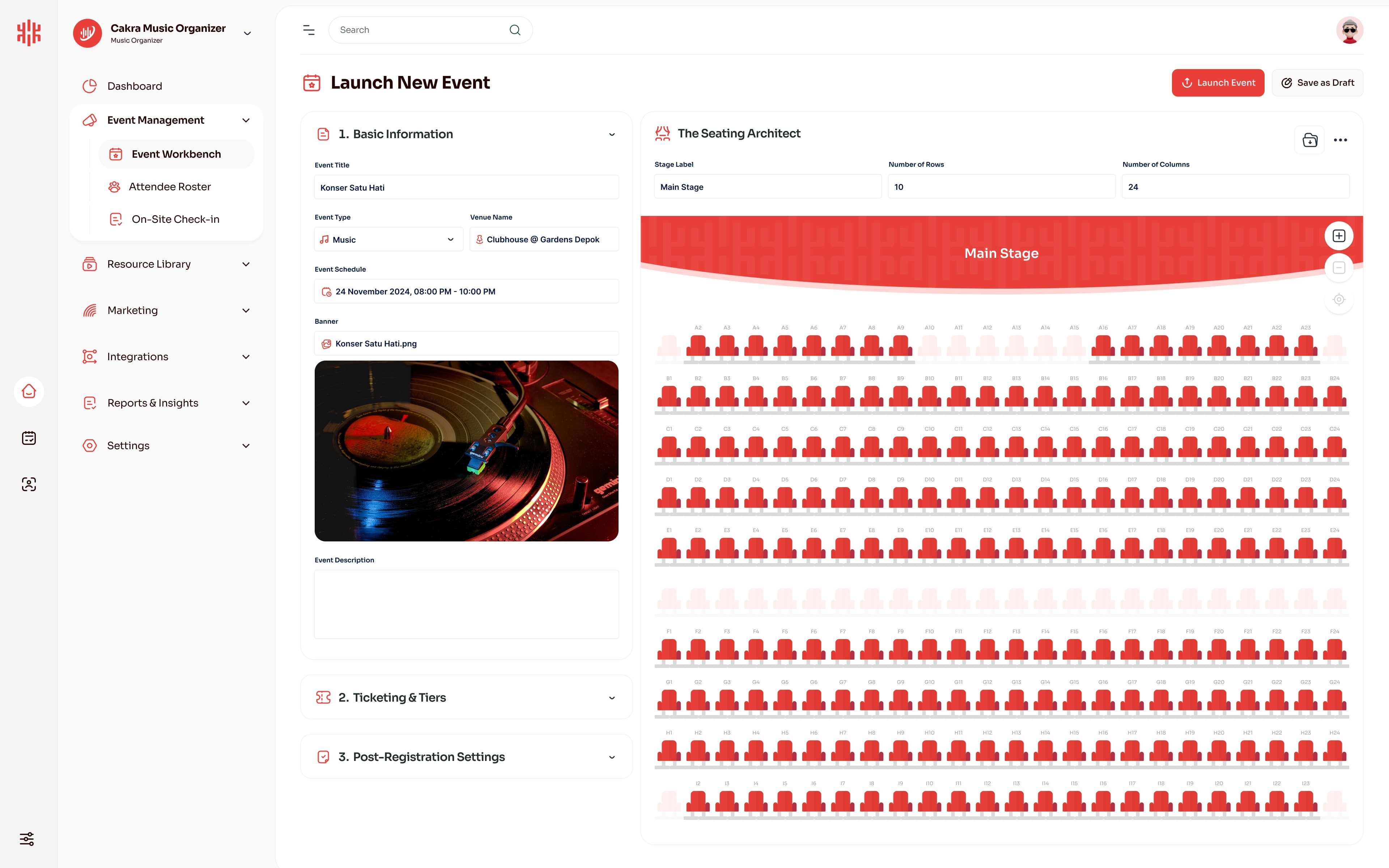Click the Event Title field
The image size is (1389, 868).
(466, 188)
